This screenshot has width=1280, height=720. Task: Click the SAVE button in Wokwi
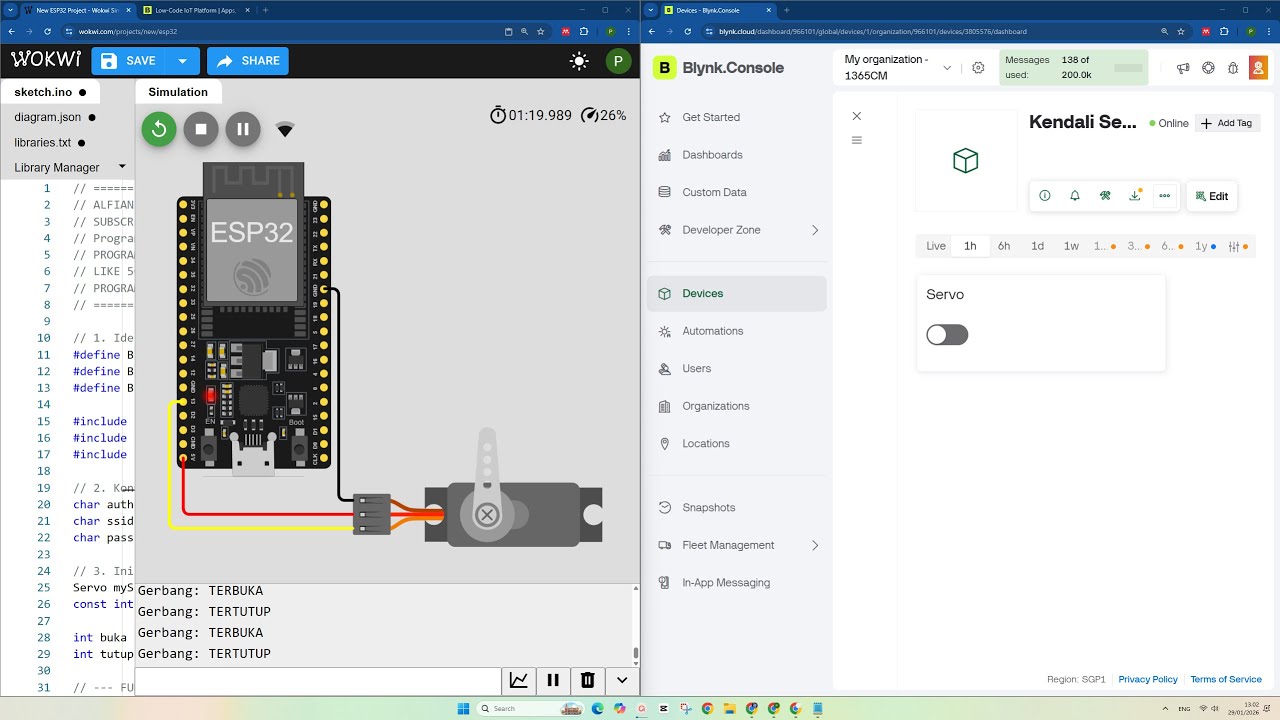[129, 61]
